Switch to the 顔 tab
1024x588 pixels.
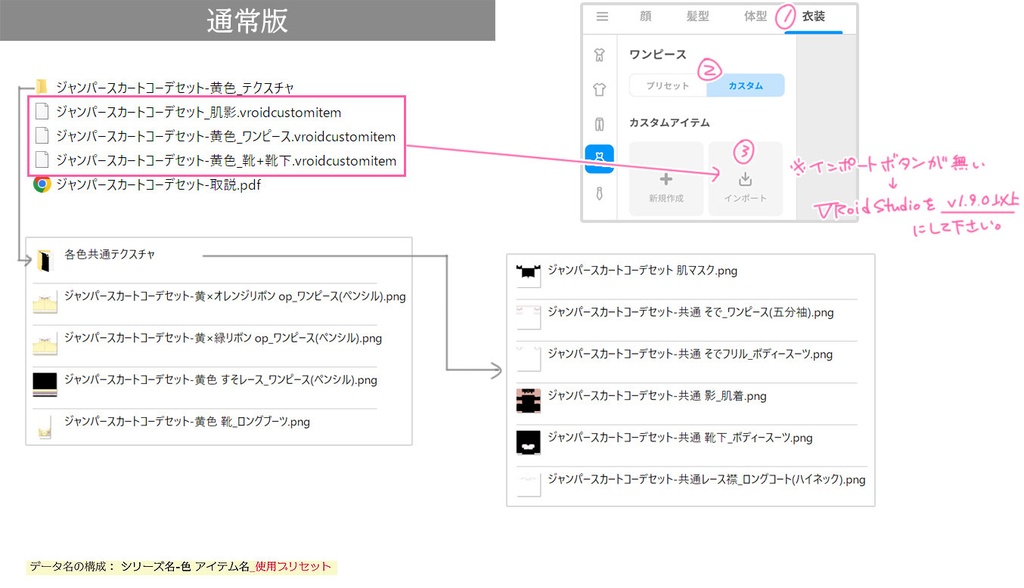coord(645,16)
